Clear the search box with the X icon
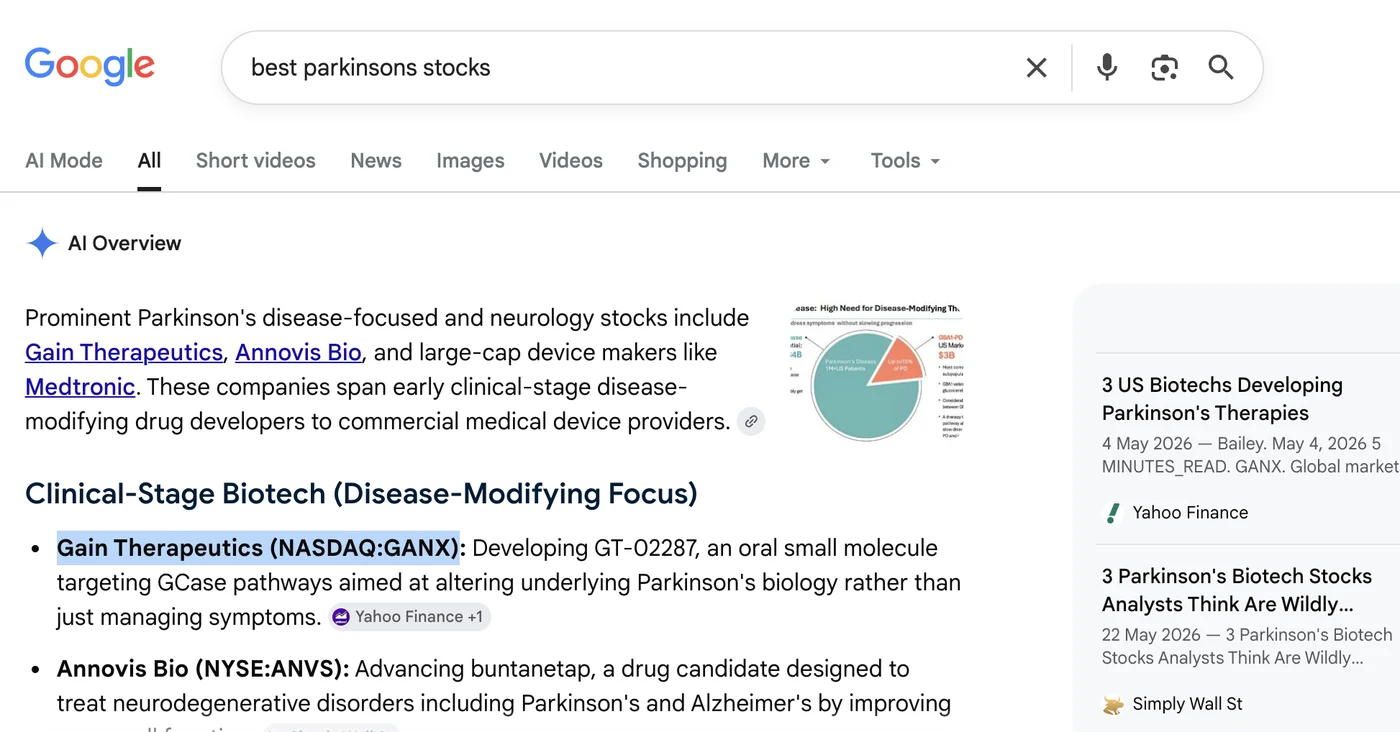Screen dimensions: 1400x732 pos(1037,67)
